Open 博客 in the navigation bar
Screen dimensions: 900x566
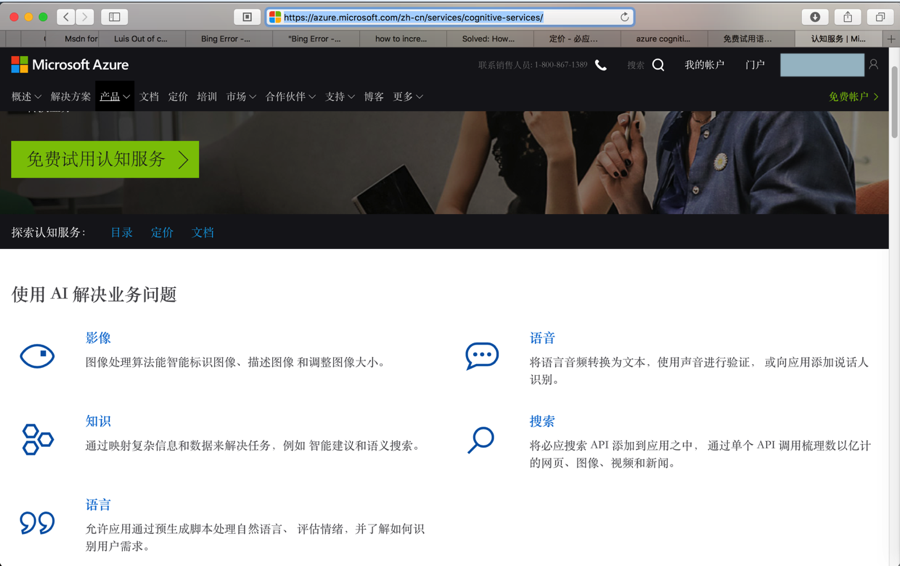click(x=374, y=96)
